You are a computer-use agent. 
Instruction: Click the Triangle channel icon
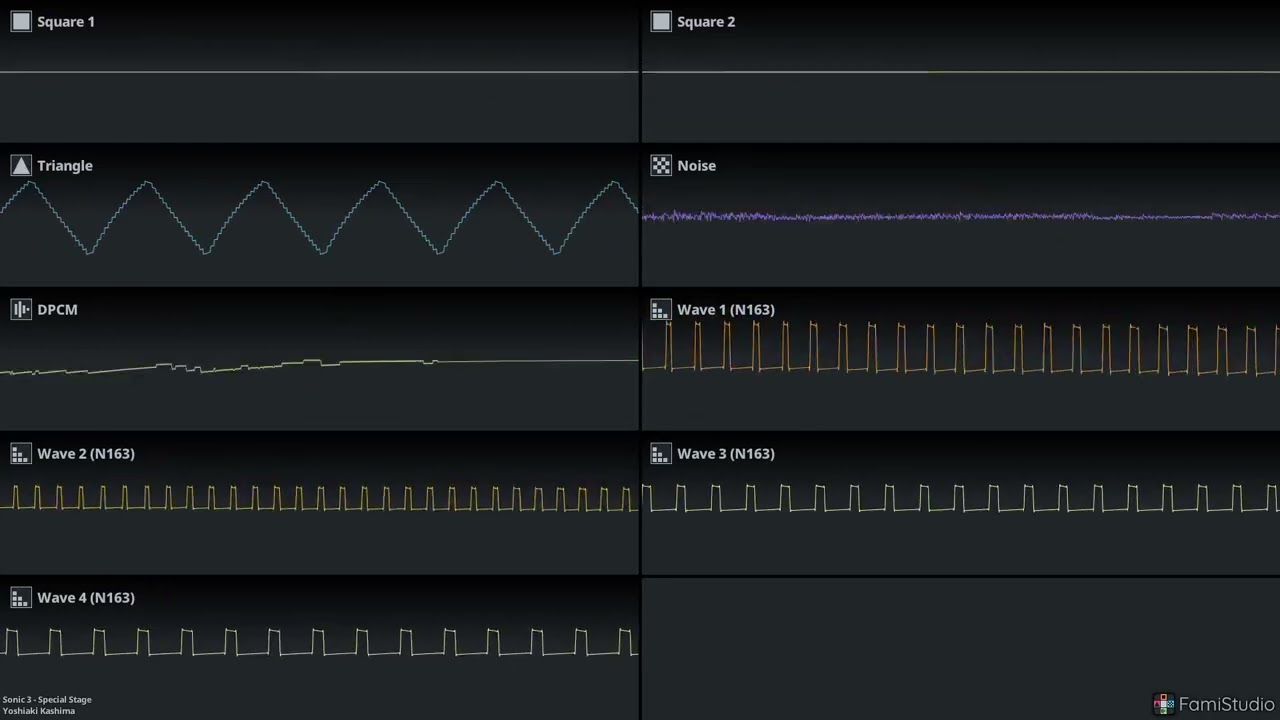(21, 165)
